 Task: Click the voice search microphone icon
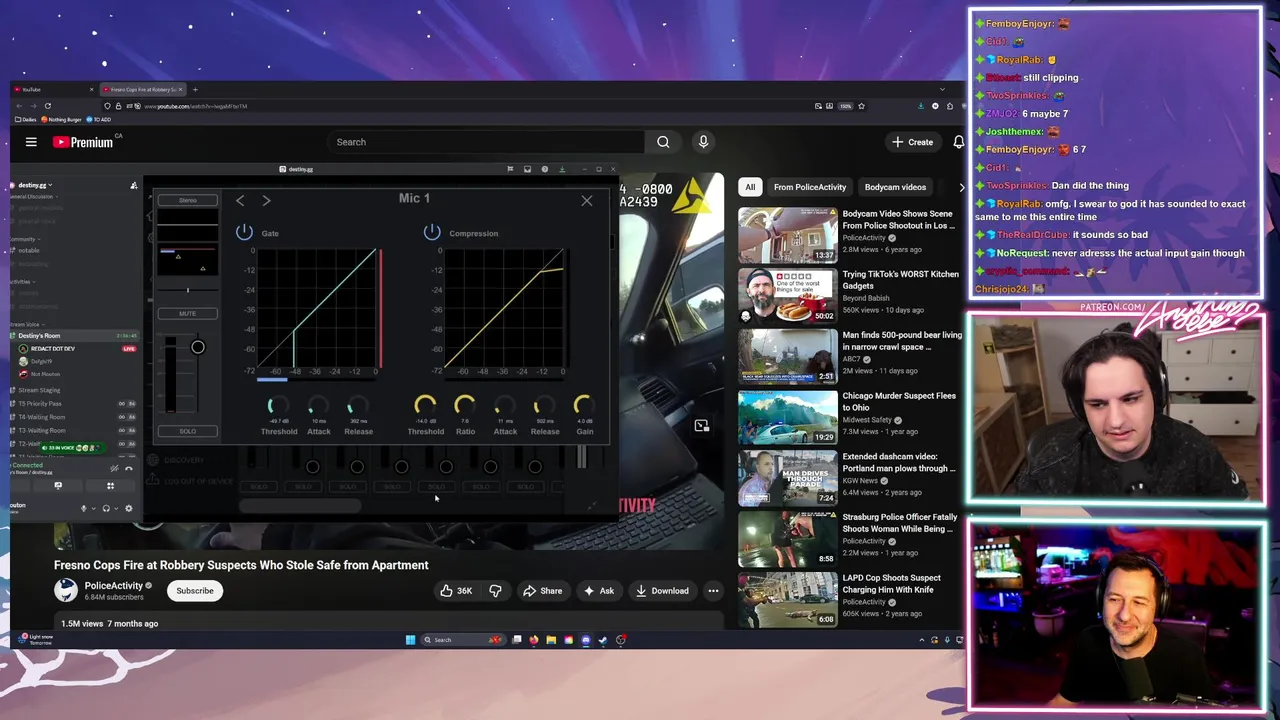[703, 142]
